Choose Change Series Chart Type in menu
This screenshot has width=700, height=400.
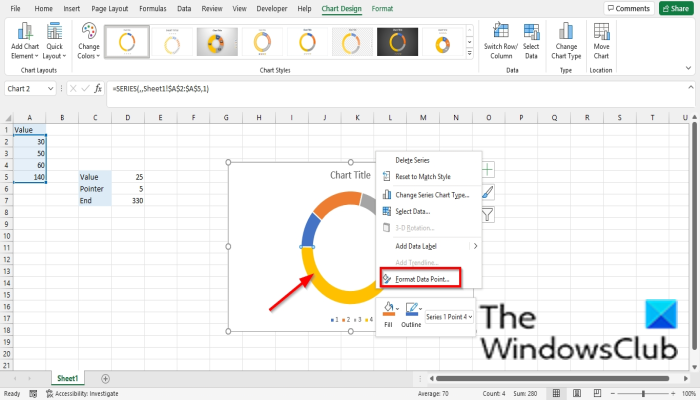pos(429,195)
